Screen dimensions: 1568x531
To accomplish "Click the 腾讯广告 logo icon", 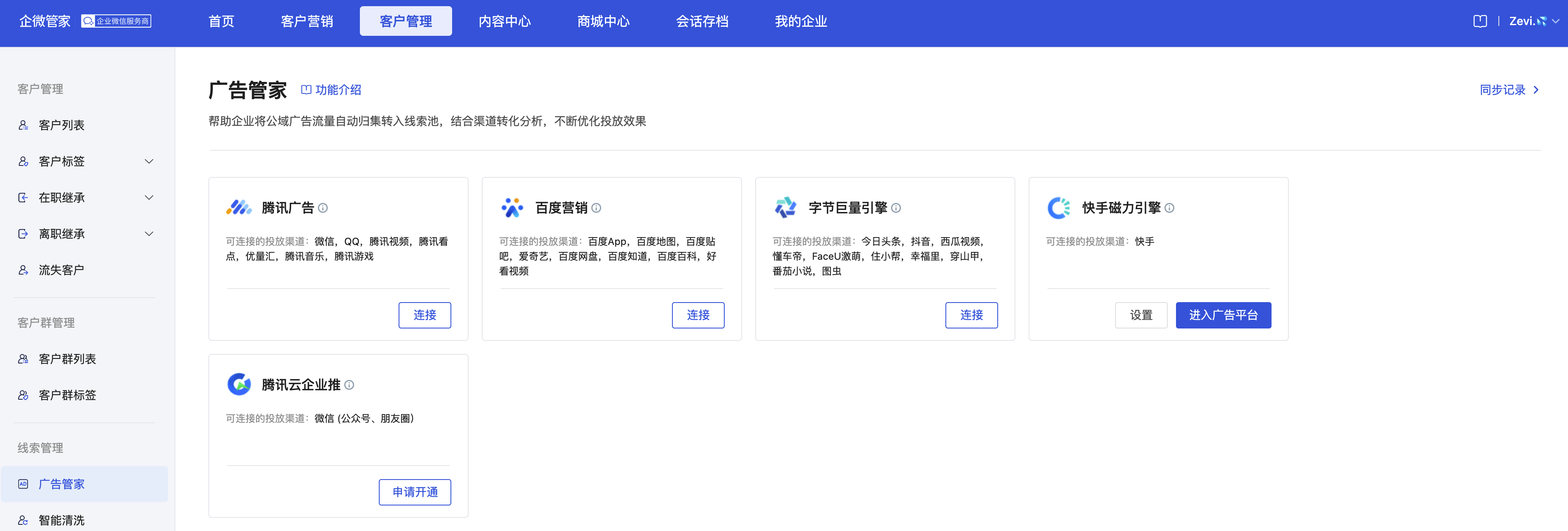I will click(x=238, y=207).
